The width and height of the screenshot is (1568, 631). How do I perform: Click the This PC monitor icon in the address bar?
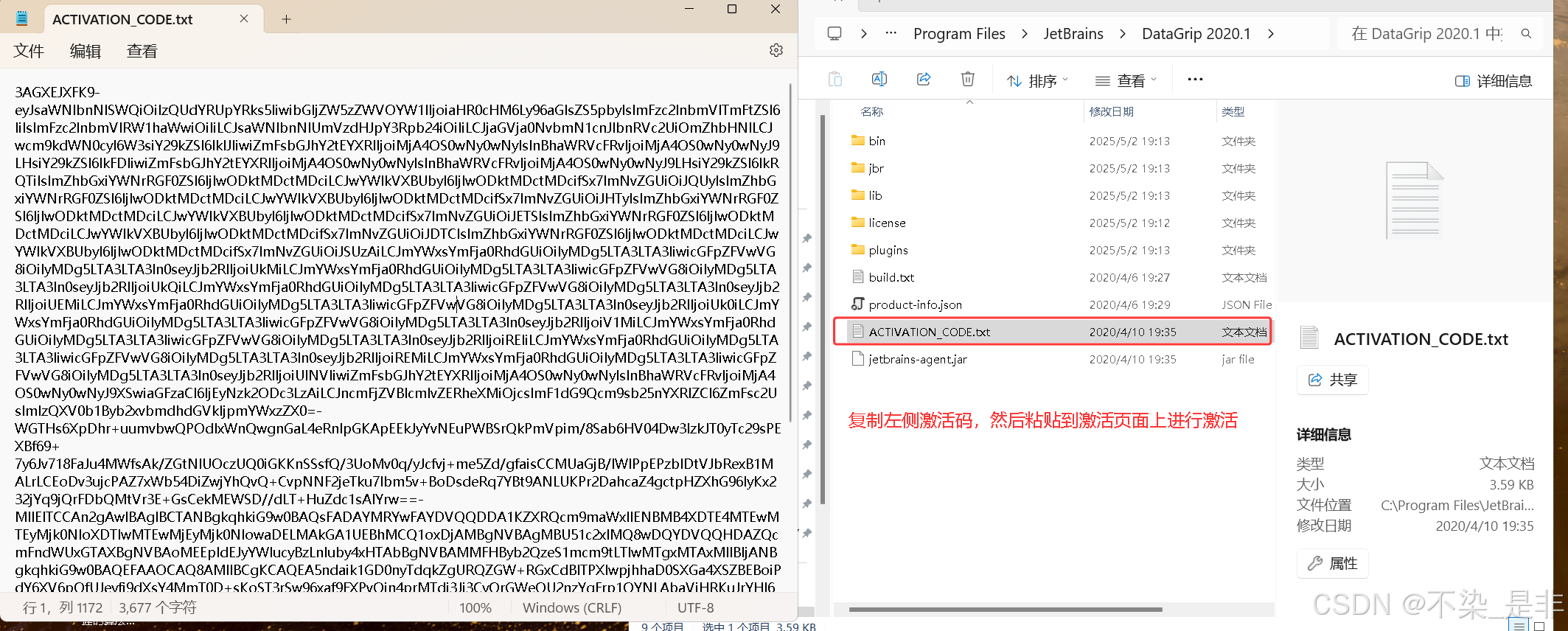(x=834, y=33)
